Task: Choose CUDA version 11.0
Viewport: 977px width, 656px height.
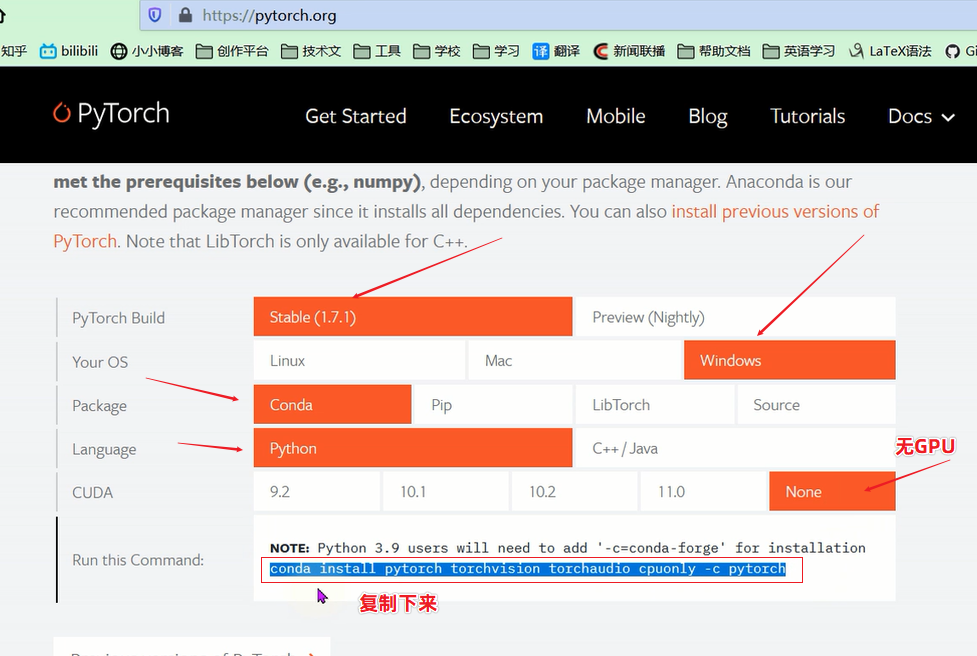Action: 703,492
